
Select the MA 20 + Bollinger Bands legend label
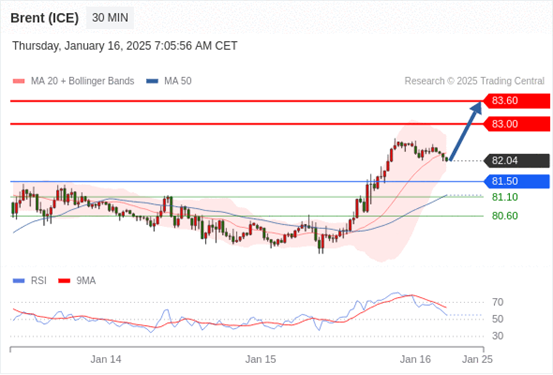(x=83, y=81)
